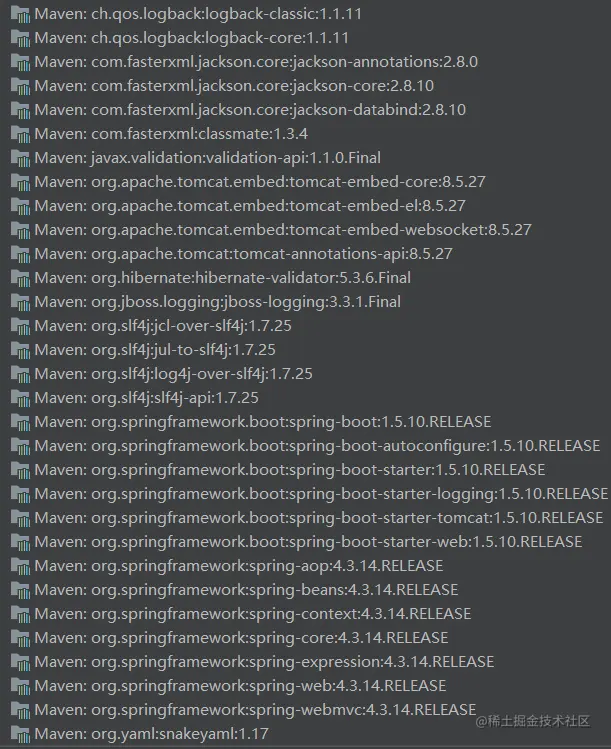This screenshot has height=749, width=611.
Task: Click library icon beside spring-boot-autoconfigure:1.5.10.RELEASE
Action: (x=20, y=446)
